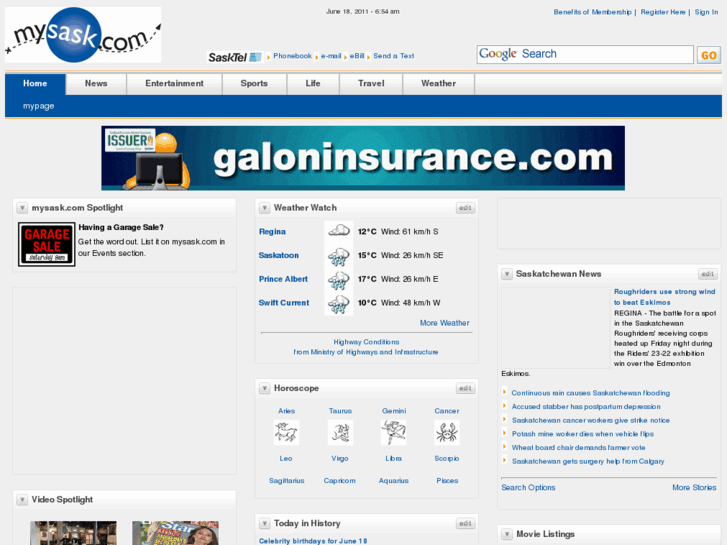Open the Entertainment tab
The width and height of the screenshot is (727, 545).
point(174,84)
